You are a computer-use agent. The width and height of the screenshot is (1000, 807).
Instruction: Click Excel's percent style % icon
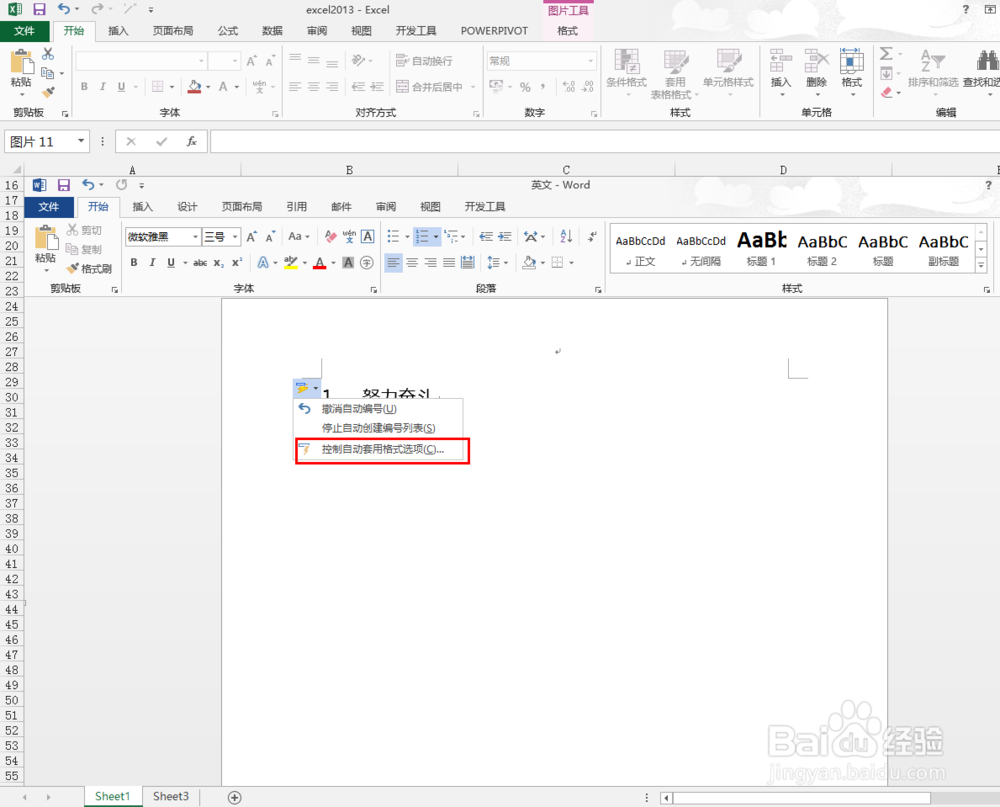click(x=525, y=87)
